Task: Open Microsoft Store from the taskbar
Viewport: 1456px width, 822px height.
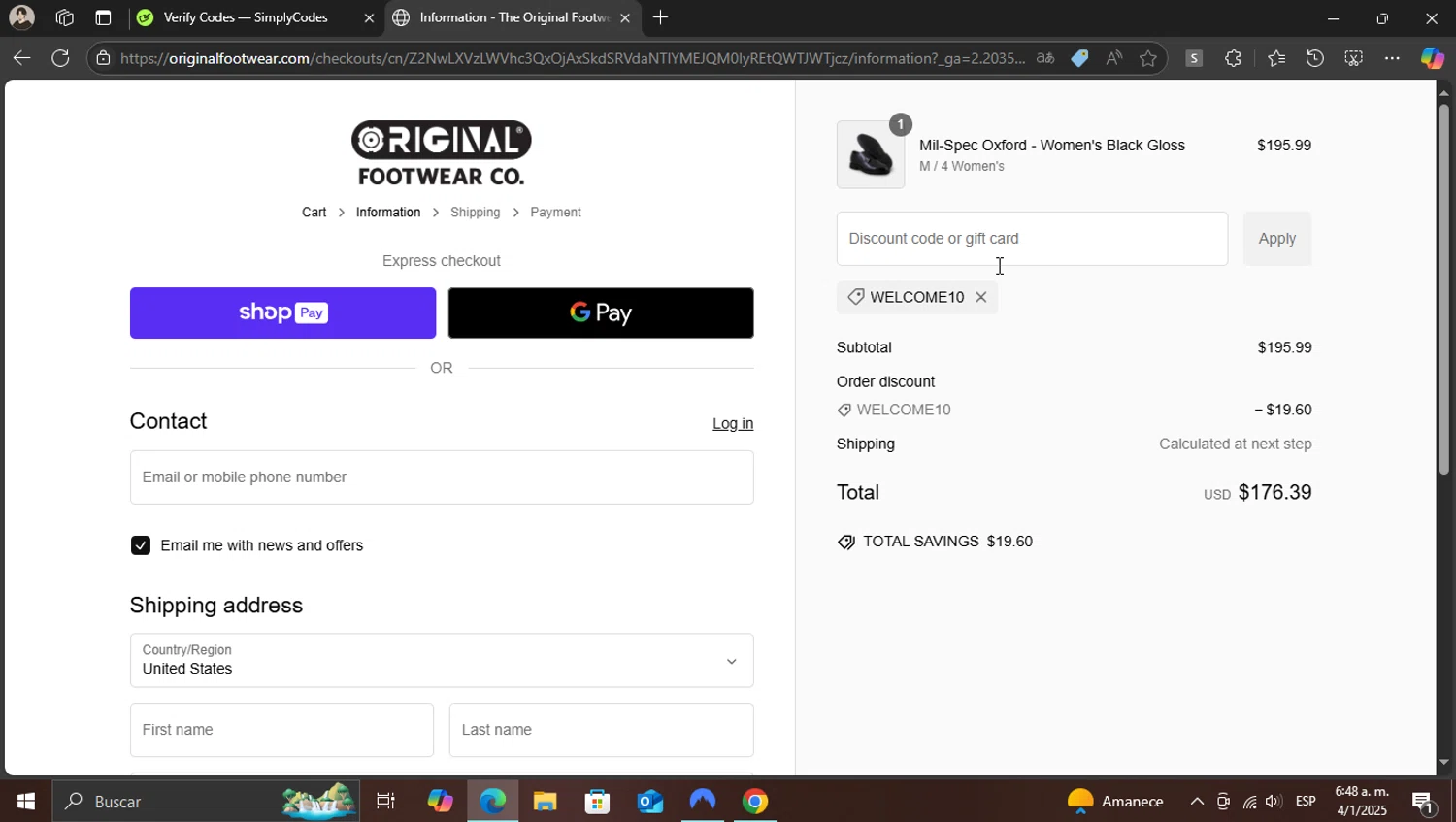Action: pos(597,802)
